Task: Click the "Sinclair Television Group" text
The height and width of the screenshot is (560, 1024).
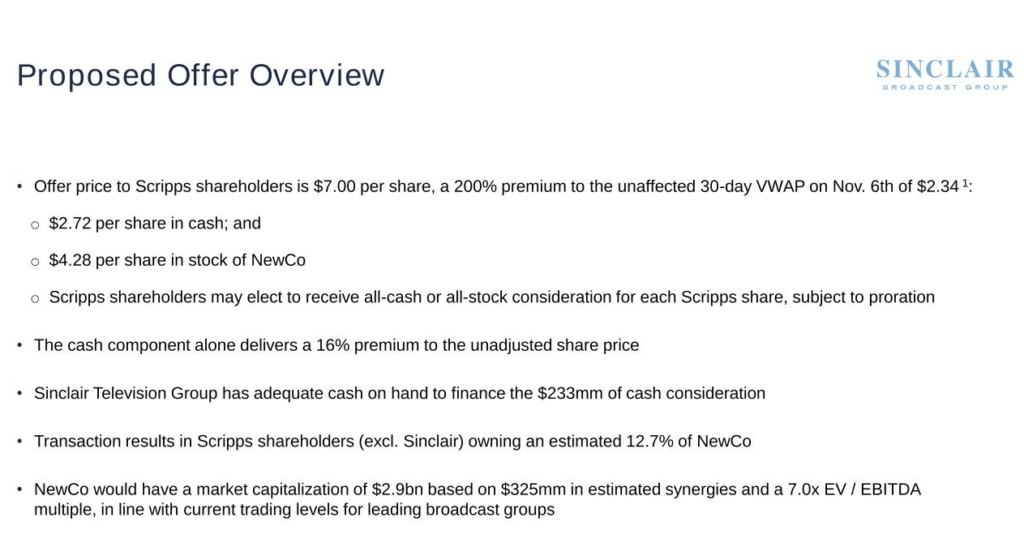Action: pyautogui.click(x=124, y=393)
